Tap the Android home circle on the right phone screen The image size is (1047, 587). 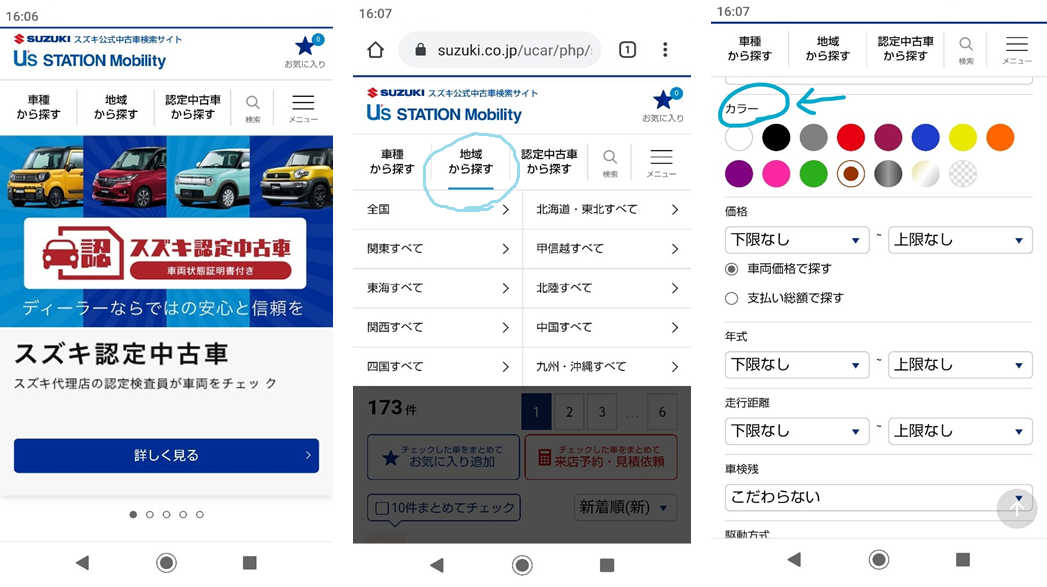tap(879, 560)
